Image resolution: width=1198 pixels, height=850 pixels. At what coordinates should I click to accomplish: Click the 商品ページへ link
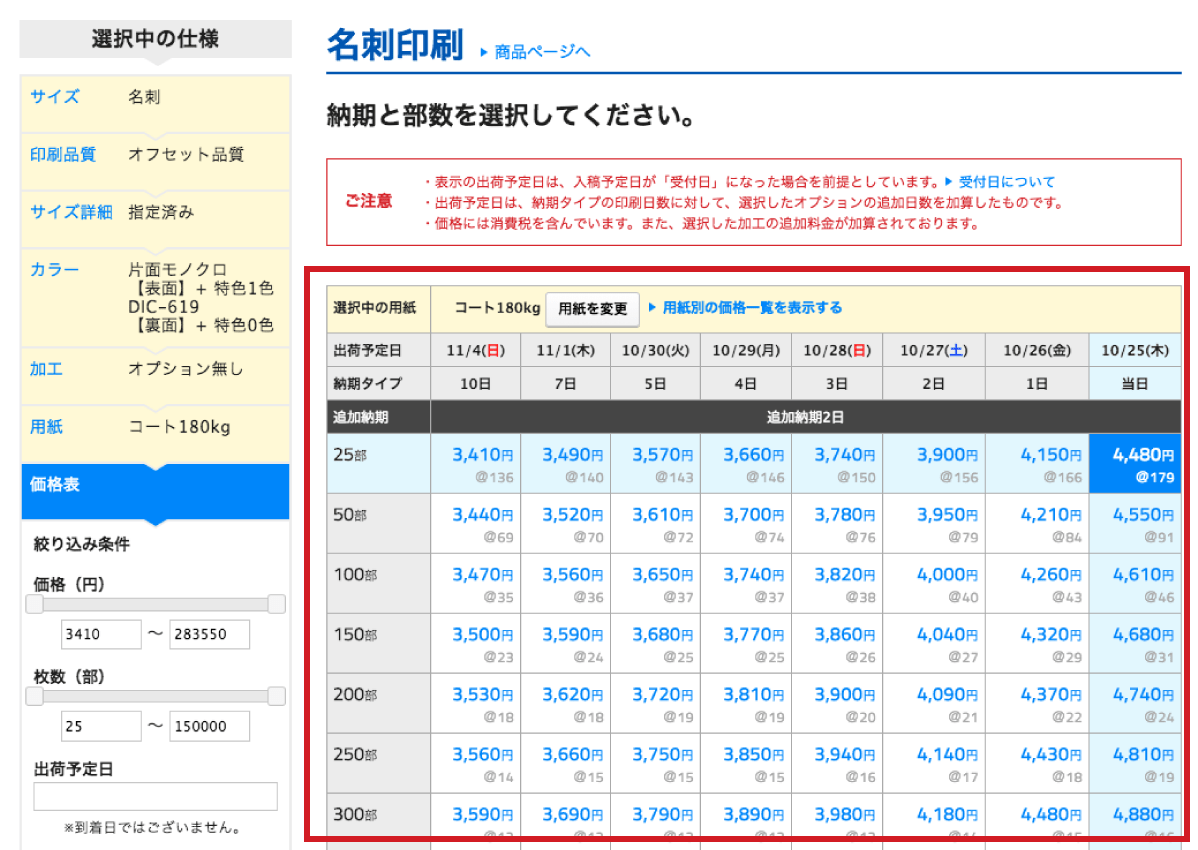[541, 52]
